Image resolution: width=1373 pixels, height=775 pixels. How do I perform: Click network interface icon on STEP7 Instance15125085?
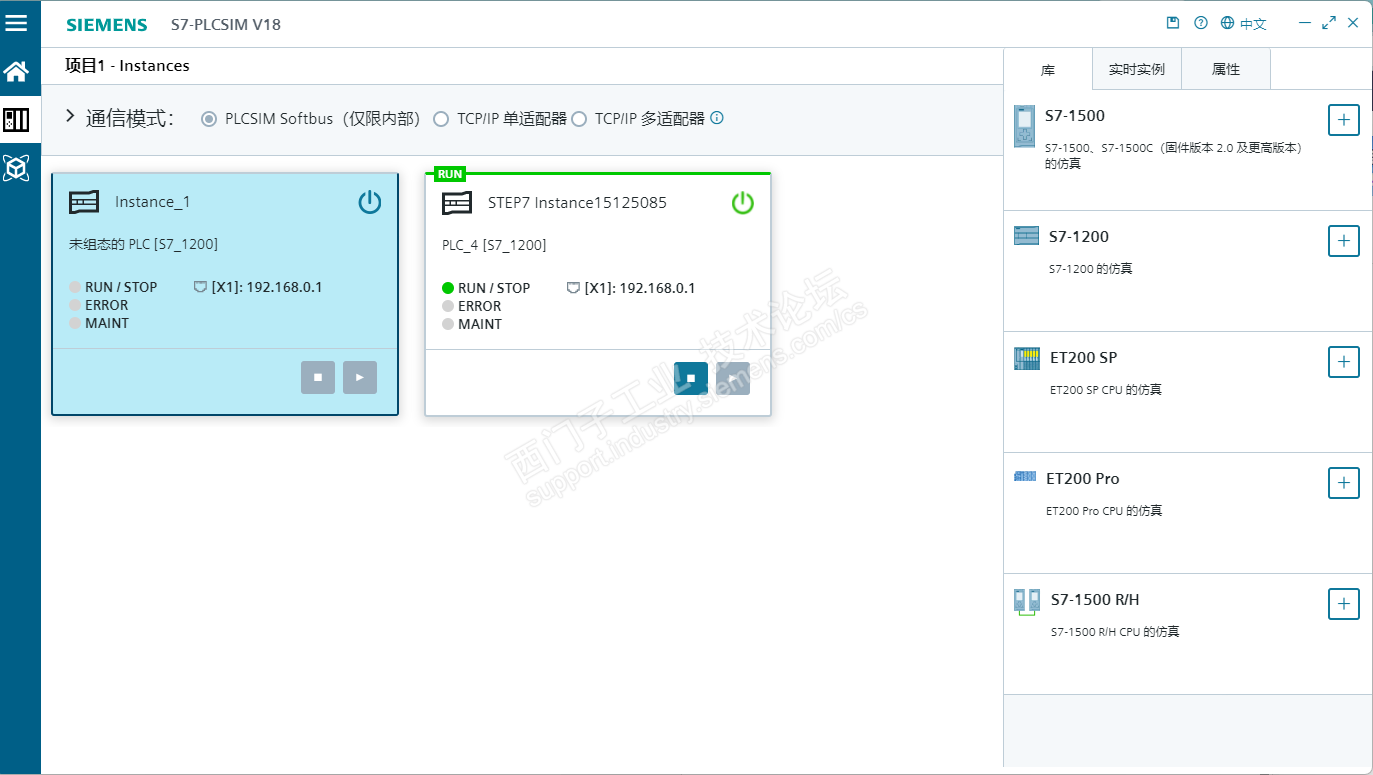573,288
